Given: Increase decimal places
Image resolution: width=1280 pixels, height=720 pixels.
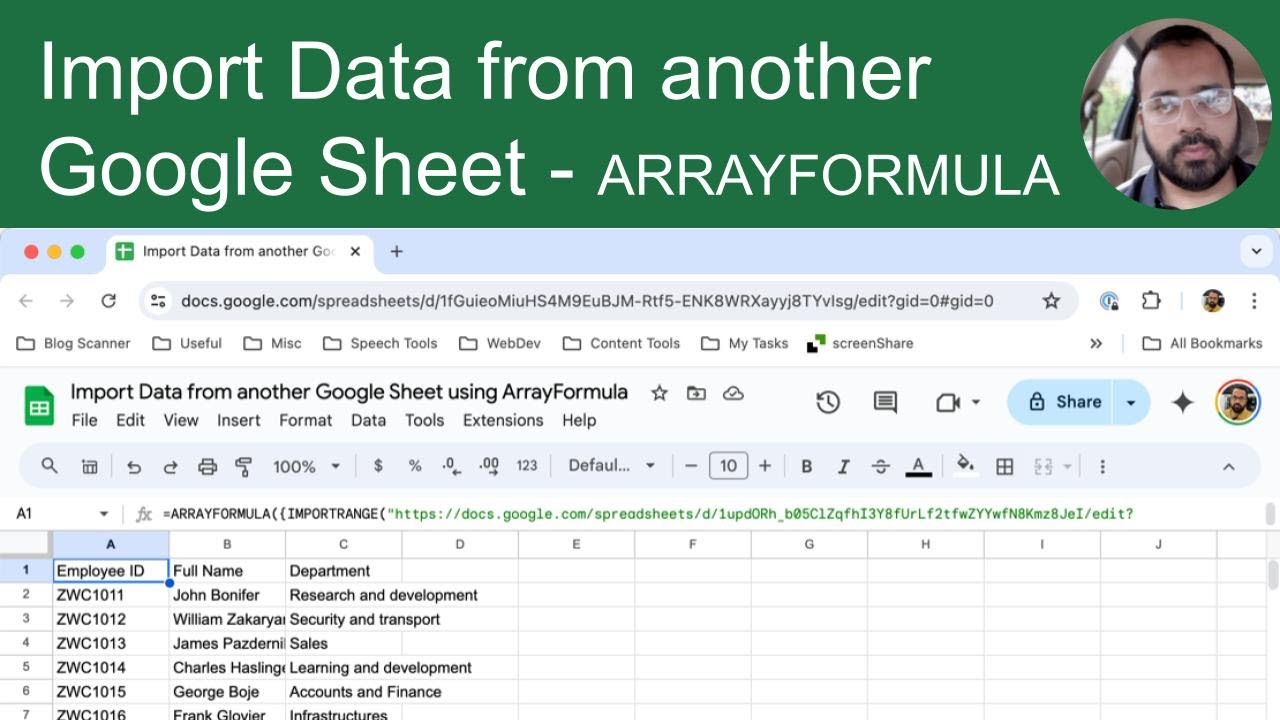Looking at the screenshot, I should [x=489, y=466].
